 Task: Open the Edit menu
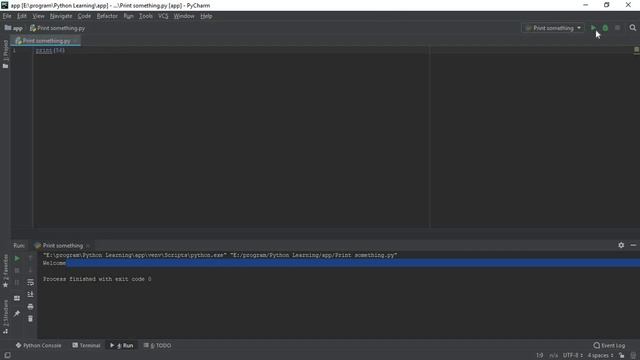point(22,16)
